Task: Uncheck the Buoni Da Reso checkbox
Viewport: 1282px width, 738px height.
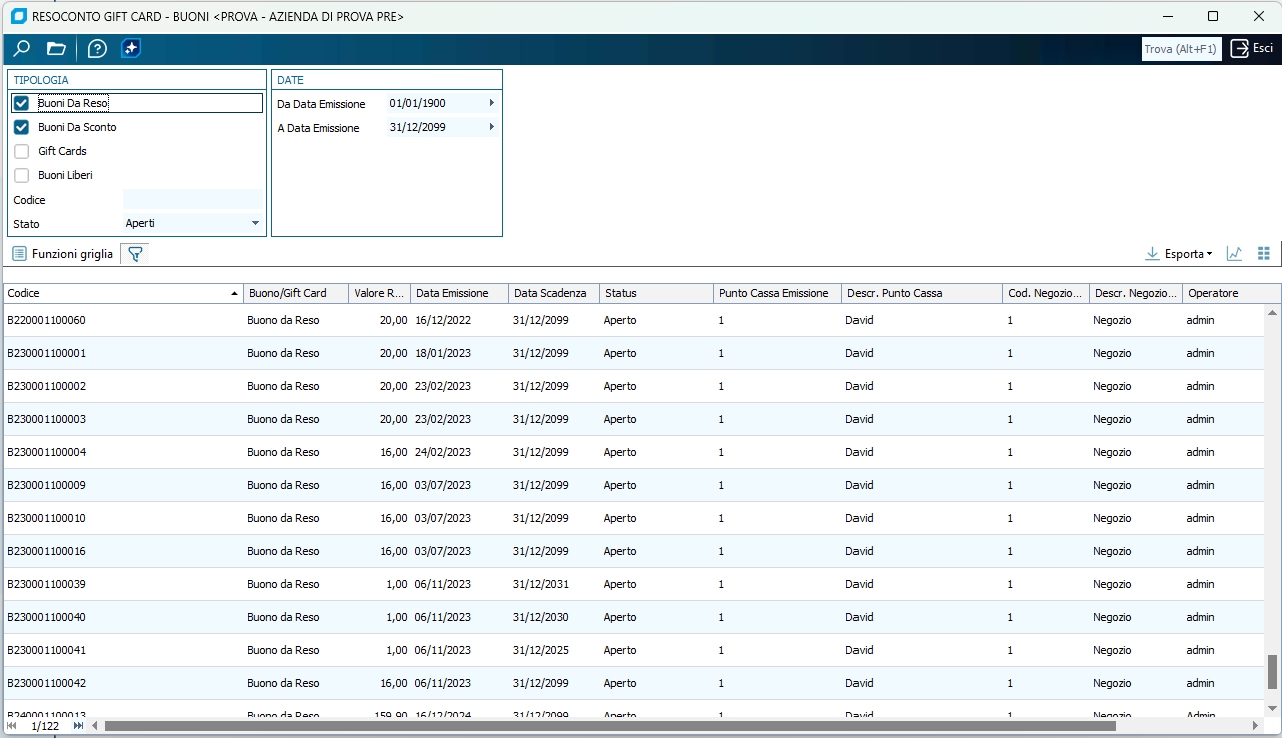Action: tap(21, 103)
